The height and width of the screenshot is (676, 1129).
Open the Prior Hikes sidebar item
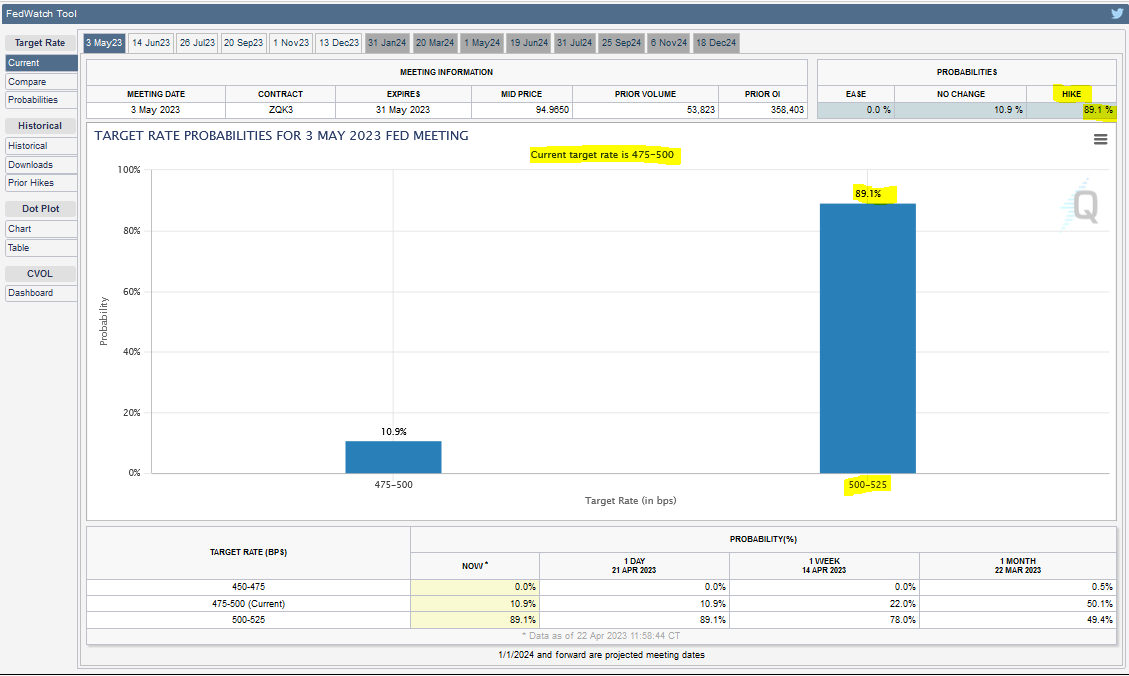pos(41,183)
